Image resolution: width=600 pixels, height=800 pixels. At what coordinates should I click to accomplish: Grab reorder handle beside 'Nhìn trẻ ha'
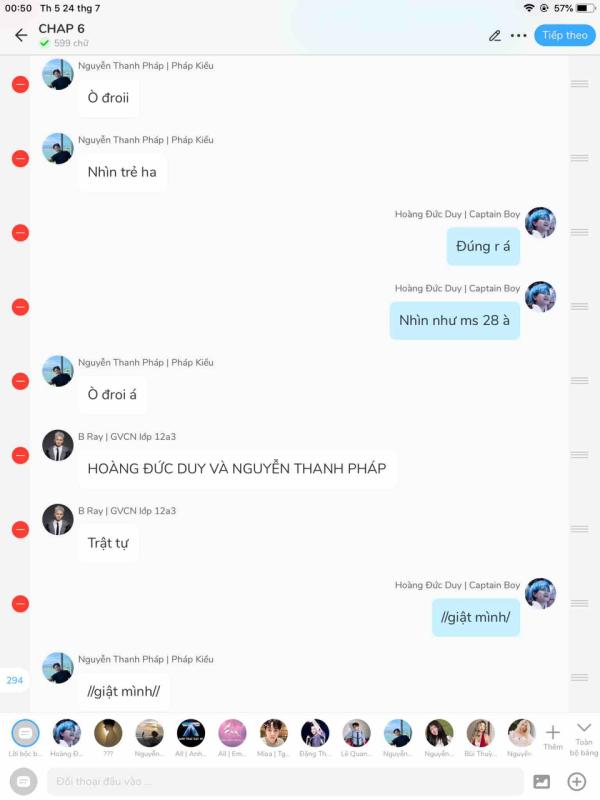pyautogui.click(x=580, y=158)
